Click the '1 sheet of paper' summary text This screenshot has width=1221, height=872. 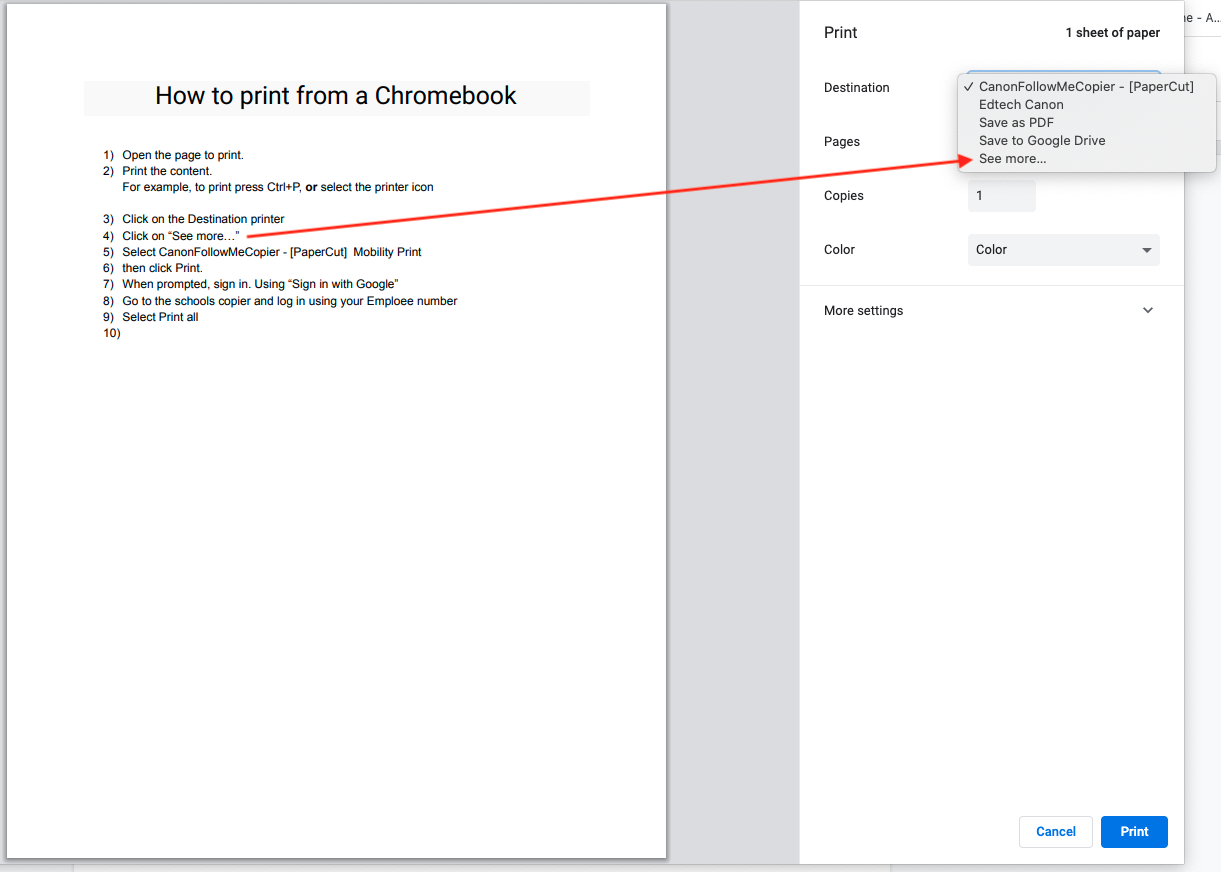tap(1112, 33)
